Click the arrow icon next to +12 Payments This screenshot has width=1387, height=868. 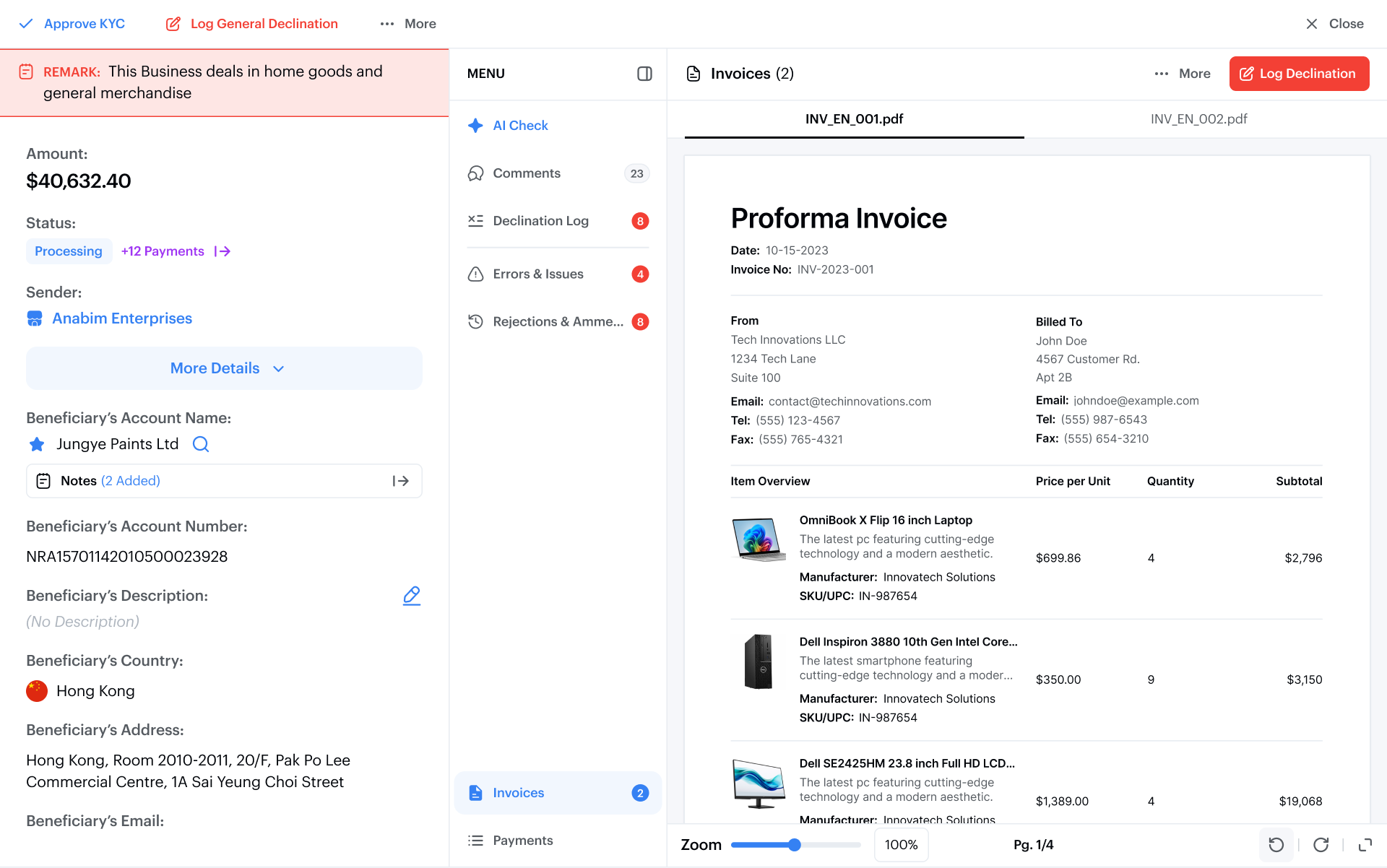(222, 251)
